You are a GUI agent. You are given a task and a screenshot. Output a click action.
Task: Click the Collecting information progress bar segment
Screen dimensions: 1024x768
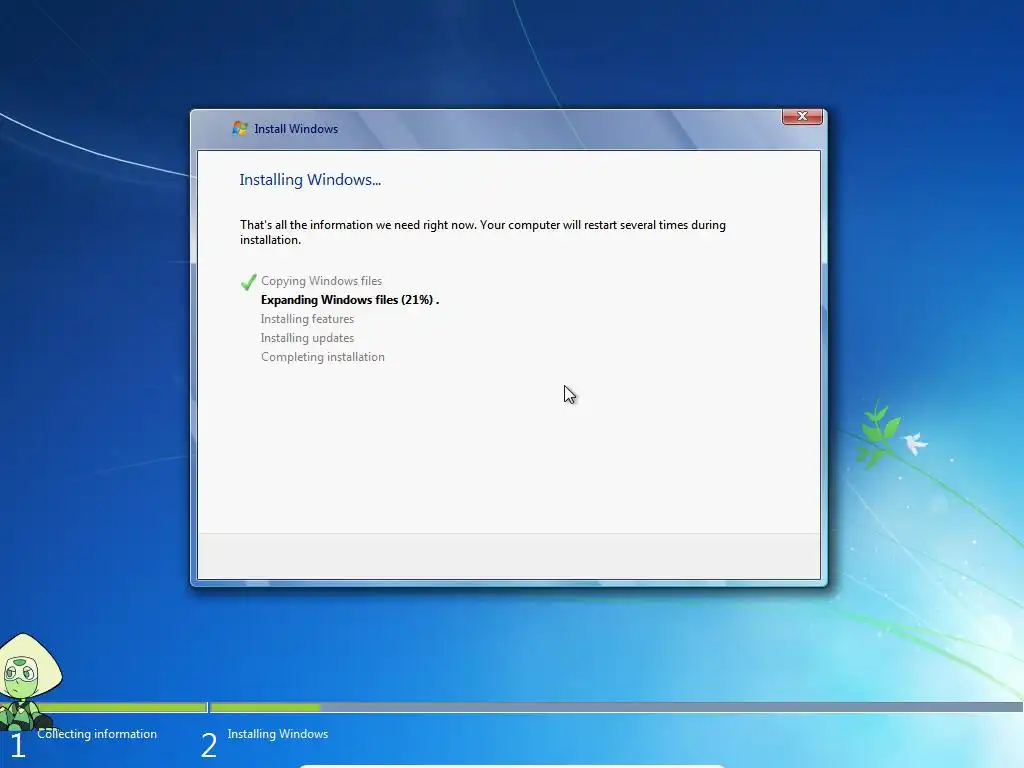pos(103,707)
